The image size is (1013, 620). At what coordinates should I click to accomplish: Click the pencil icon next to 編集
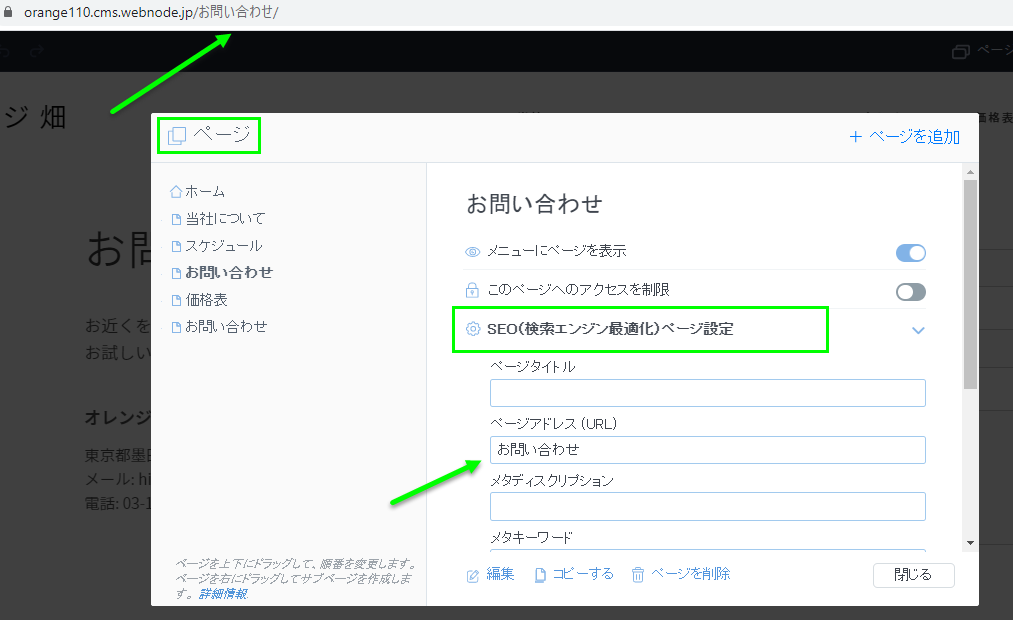click(473, 575)
